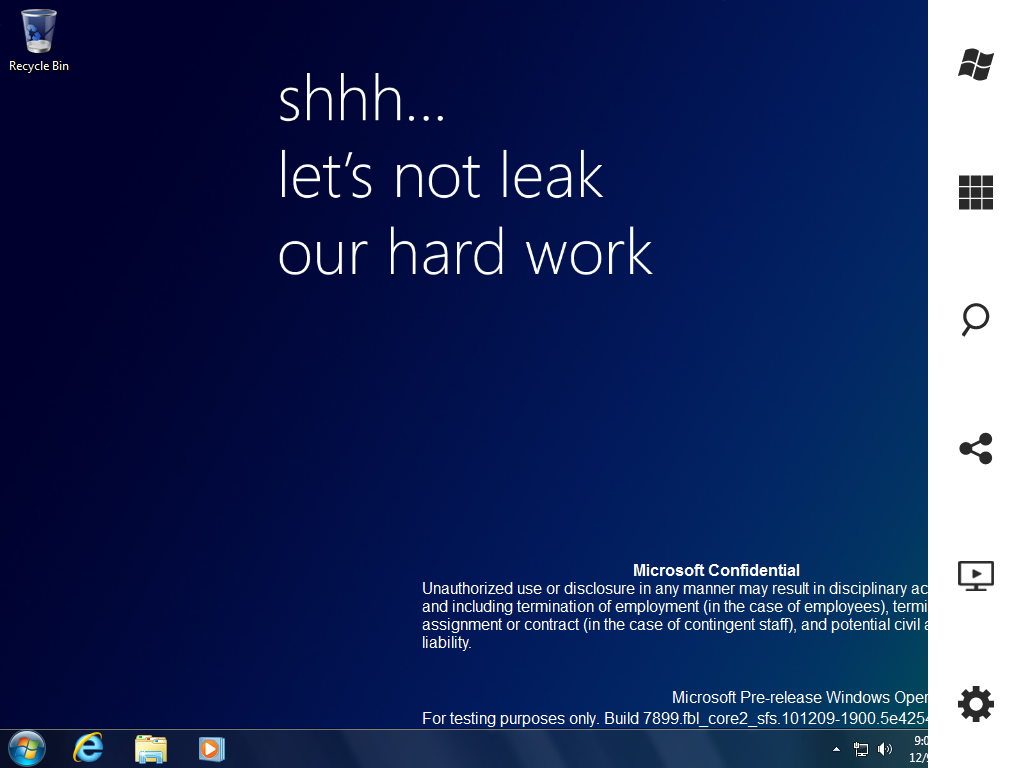Click the Start orb on taskbar
Viewport: 1024px width, 768px height.
27,748
